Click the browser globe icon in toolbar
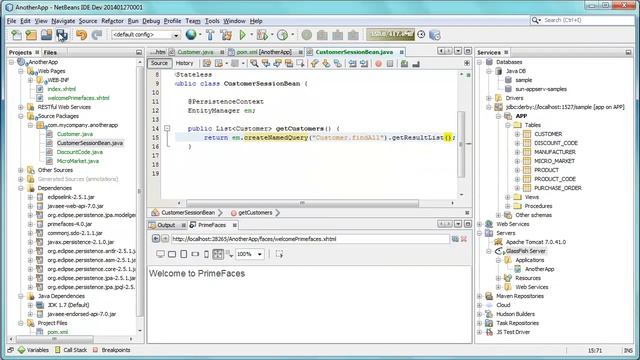Screen dimensions: 640x360 pos(191,35)
